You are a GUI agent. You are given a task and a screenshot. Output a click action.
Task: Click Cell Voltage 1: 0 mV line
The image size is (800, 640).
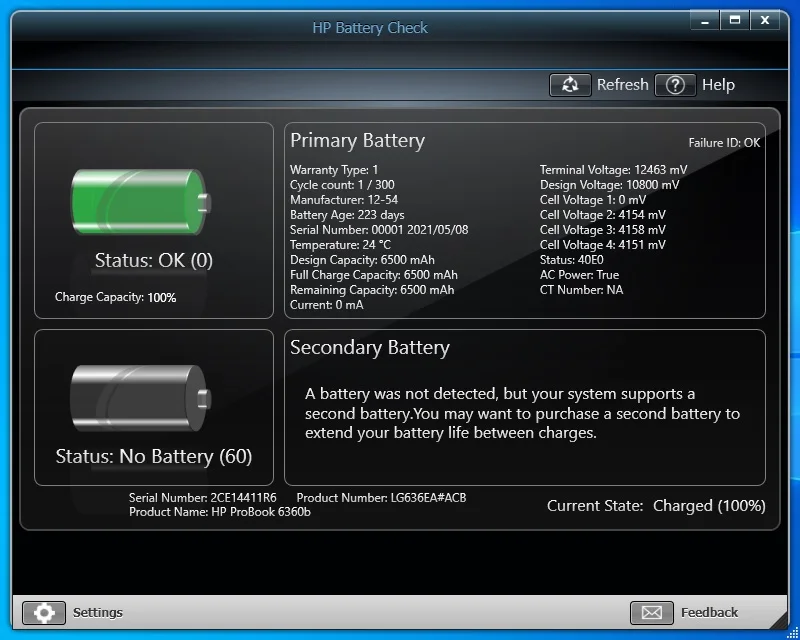click(x=593, y=200)
